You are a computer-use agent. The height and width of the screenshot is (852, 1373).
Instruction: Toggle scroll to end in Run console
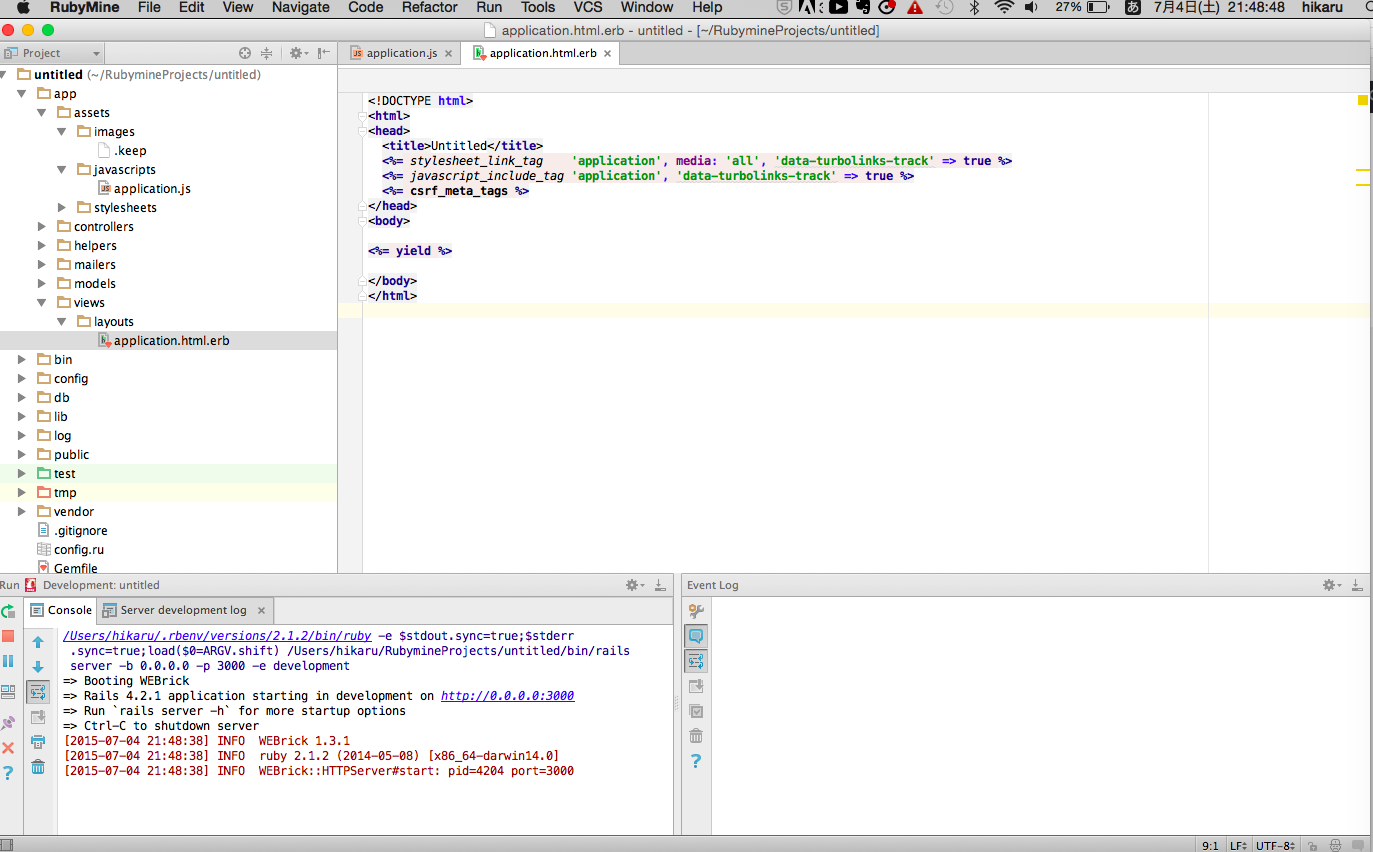[38, 717]
